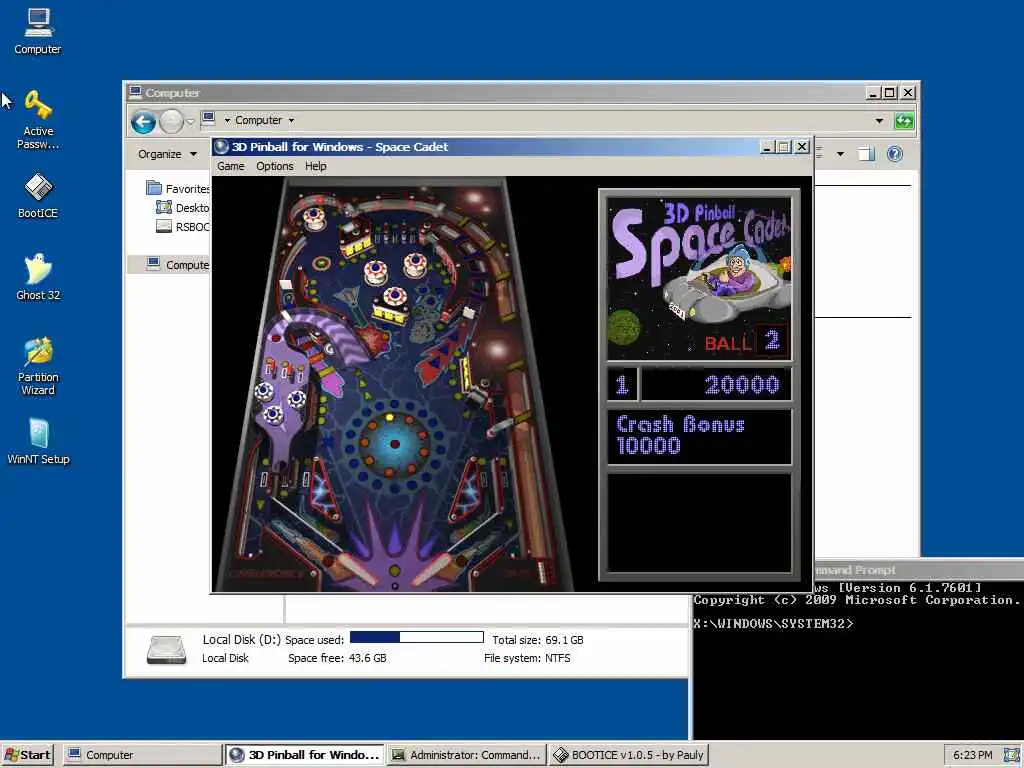Click BALL 2 indicator
This screenshot has width=1024, height=768.
pyautogui.click(x=746, y=342)
